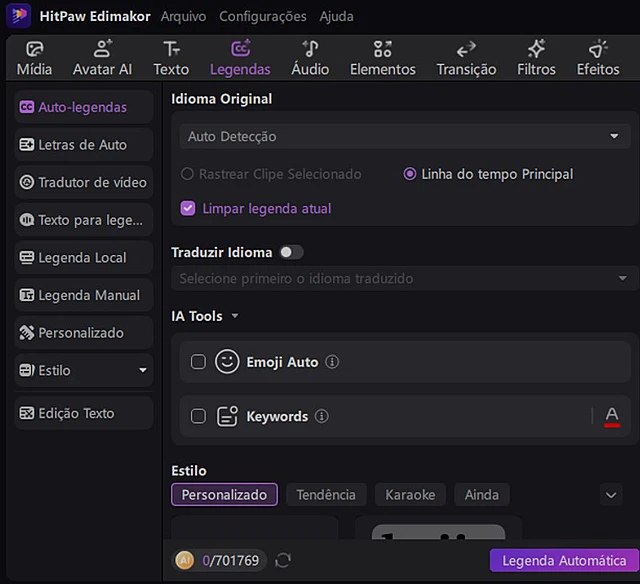Open Letras de Auto in the sidebar
Image resolution: width=640 pixels, height=584 pixels.
point(84,145)
